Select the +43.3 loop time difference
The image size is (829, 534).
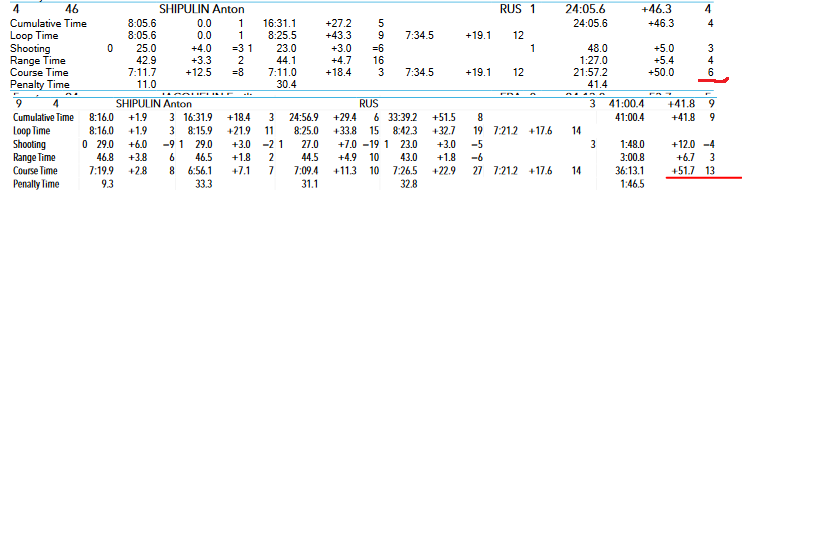338,35
